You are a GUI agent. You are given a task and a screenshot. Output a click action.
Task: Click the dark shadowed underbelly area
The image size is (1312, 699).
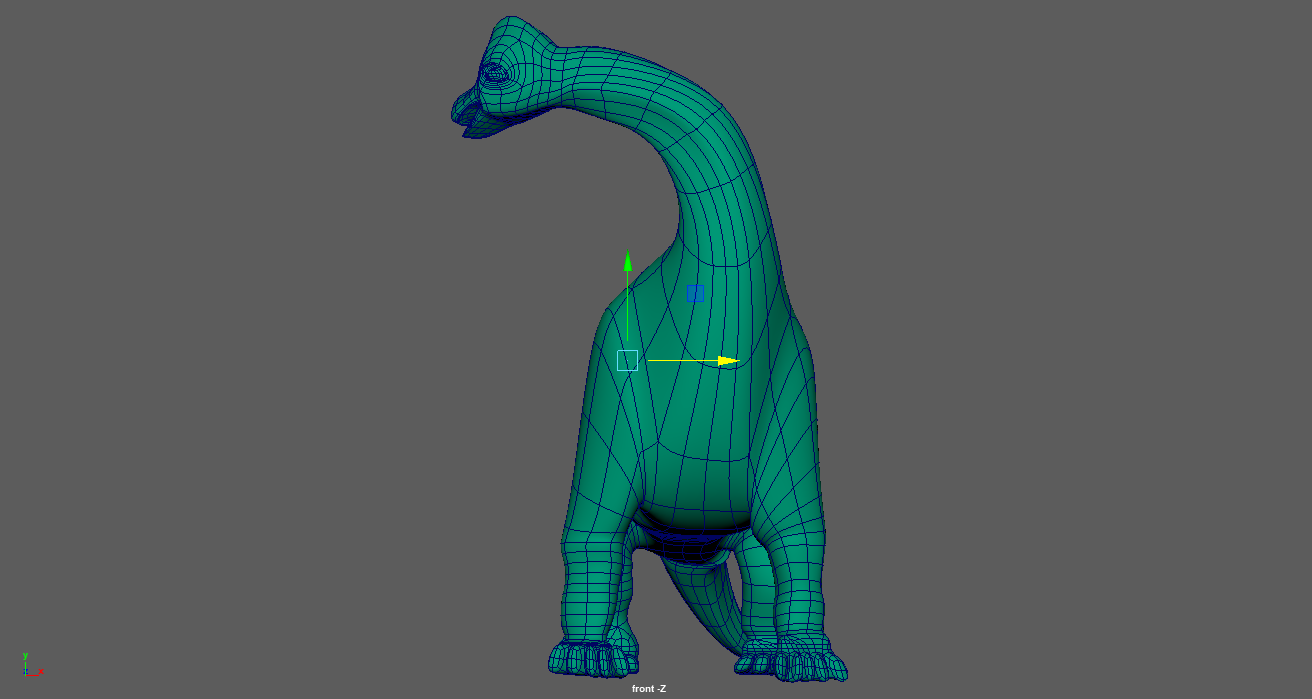point(695,535)
